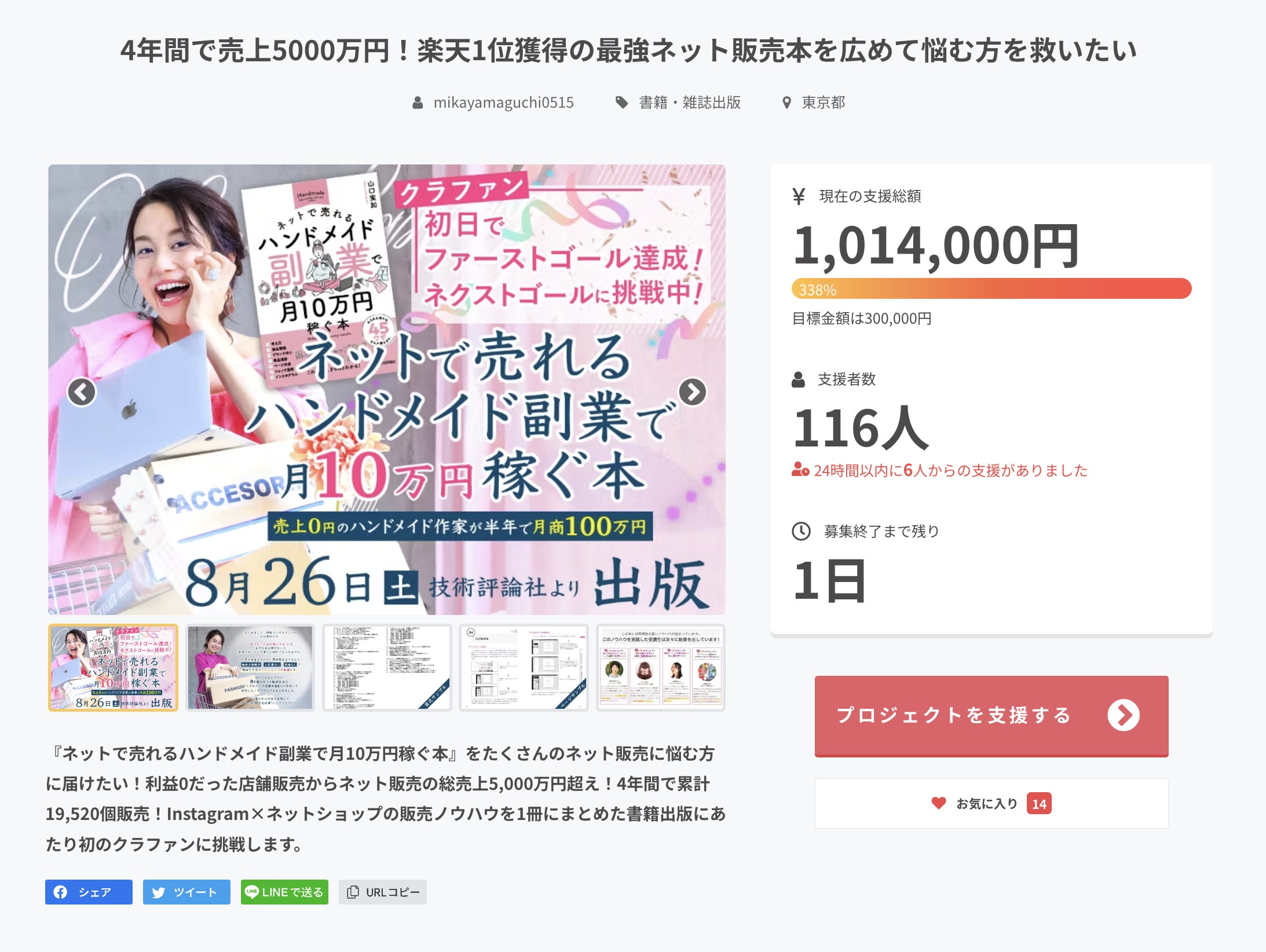Click the main book promotion banner image

pos(387,389)
